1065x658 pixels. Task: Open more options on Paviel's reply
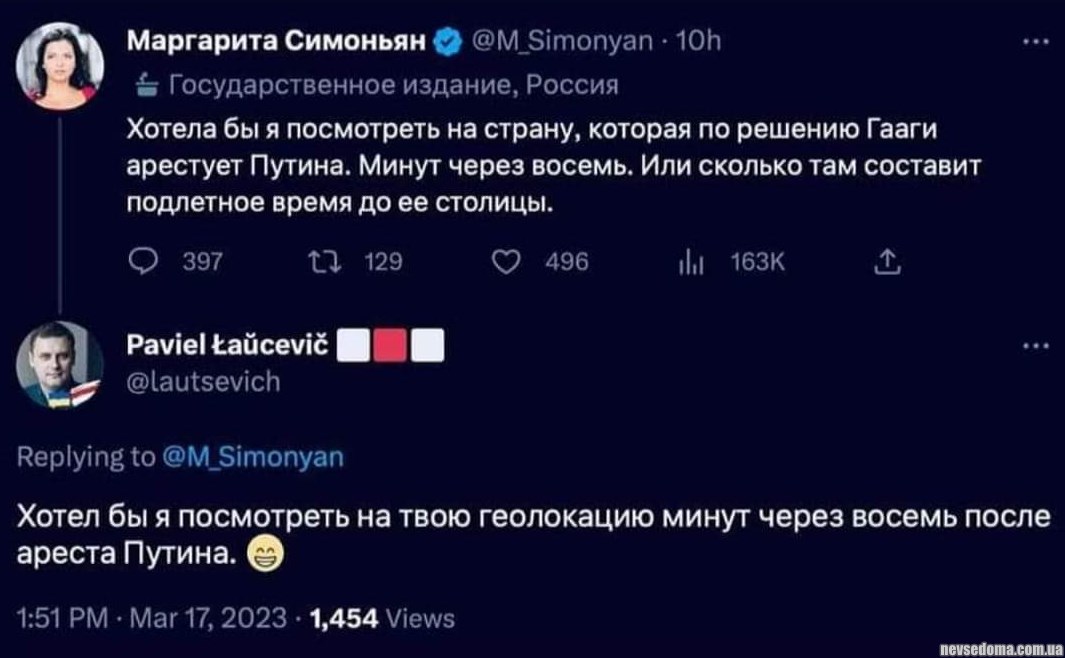click(1037, 346)
